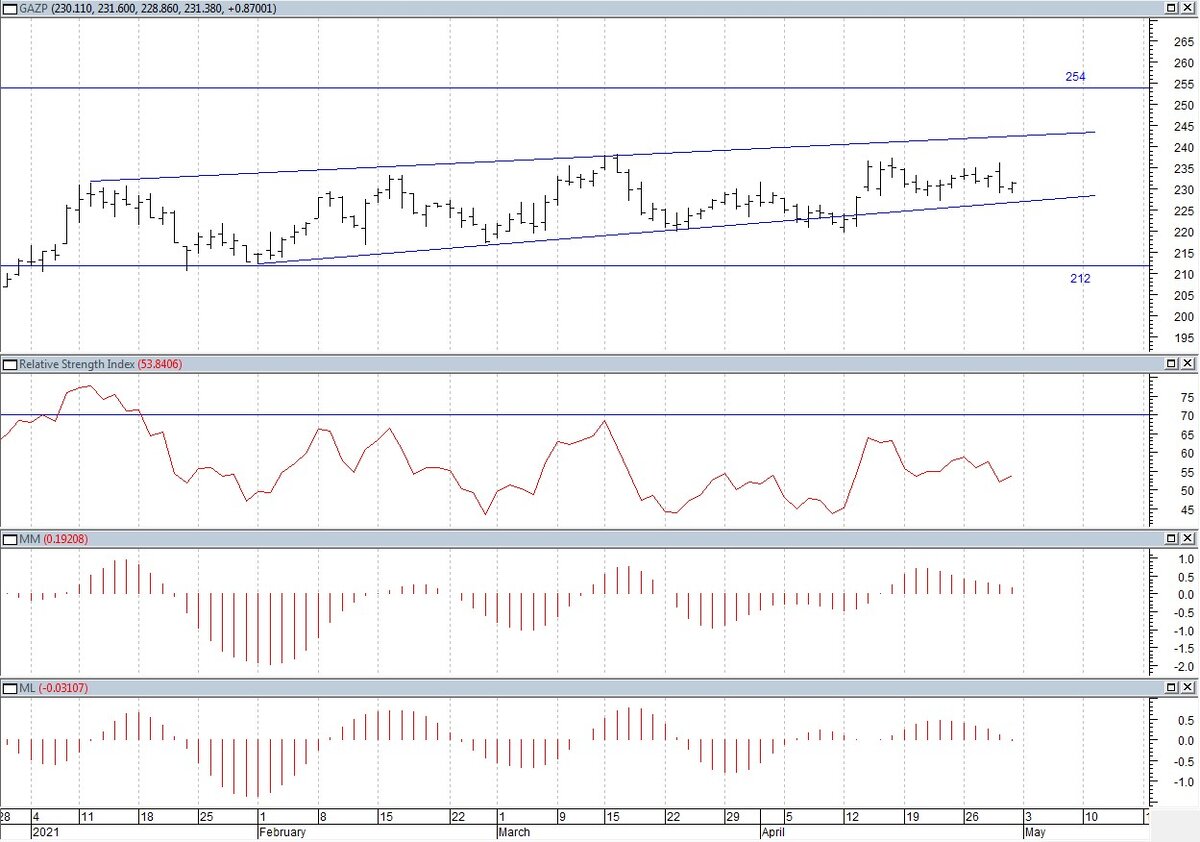Open the MM pane menu icon
The image size is (1200, 842).
(10, 539)
